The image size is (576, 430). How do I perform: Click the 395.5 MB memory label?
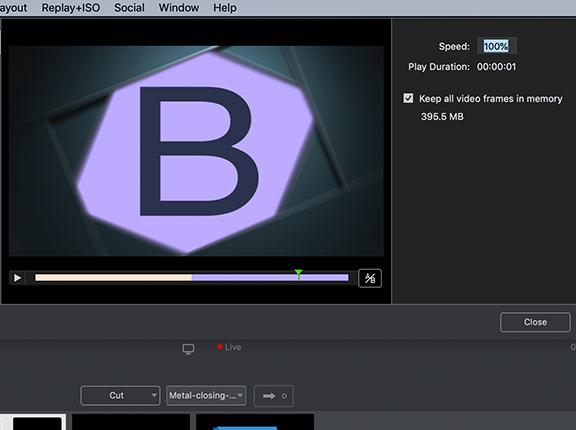pyautogui.click(x=442, y=117)
